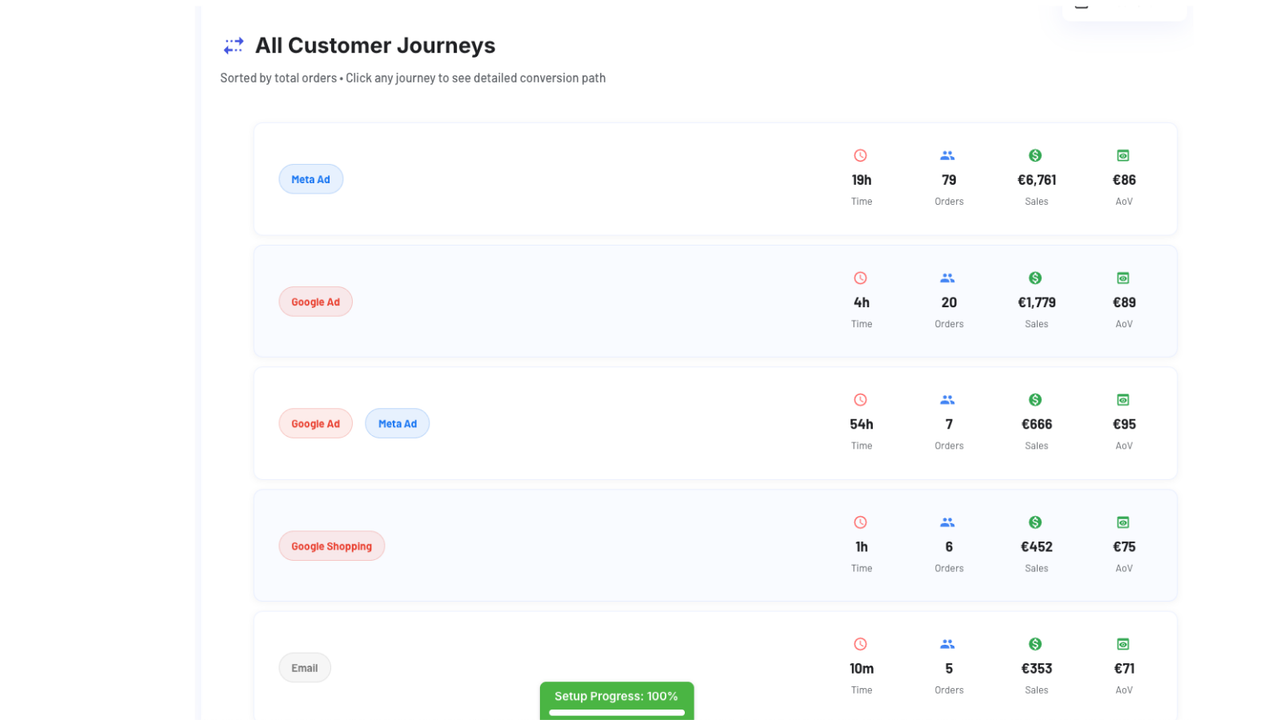1280x720 pixels.
Task: Click the dollar sales icon above €6,761
Action: (1035, 156)
